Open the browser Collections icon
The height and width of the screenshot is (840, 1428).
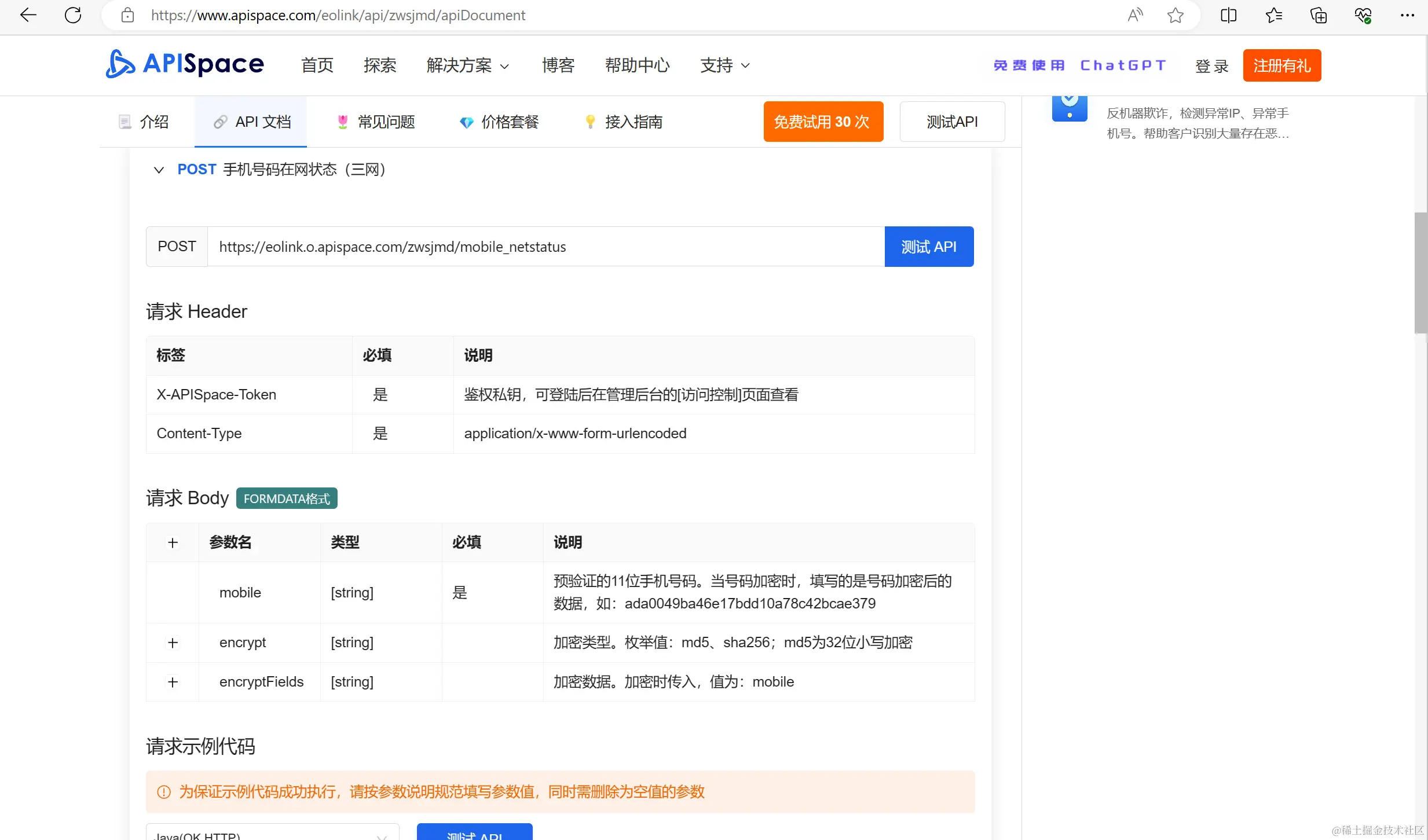click(1319, 15)
